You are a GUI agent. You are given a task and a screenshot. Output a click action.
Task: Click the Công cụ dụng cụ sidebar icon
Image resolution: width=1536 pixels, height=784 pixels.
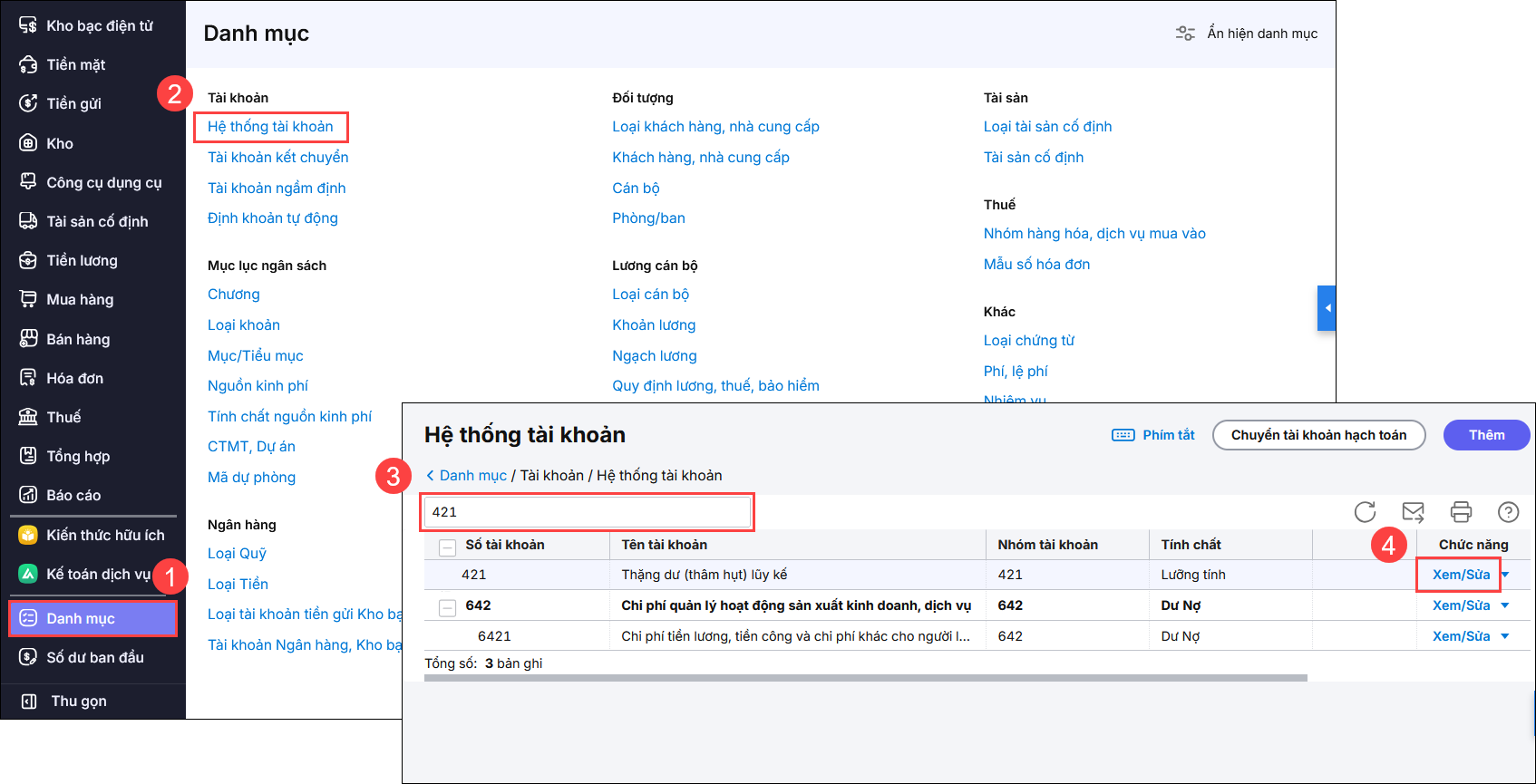(28, 182)
